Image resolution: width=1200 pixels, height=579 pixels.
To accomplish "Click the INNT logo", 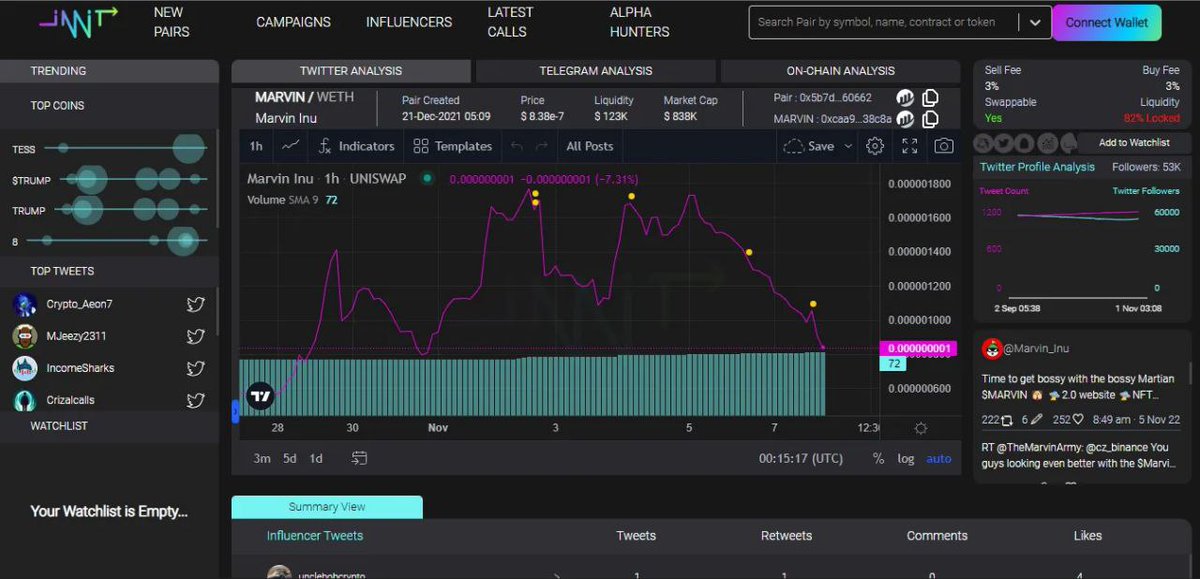I will (78, 22).
